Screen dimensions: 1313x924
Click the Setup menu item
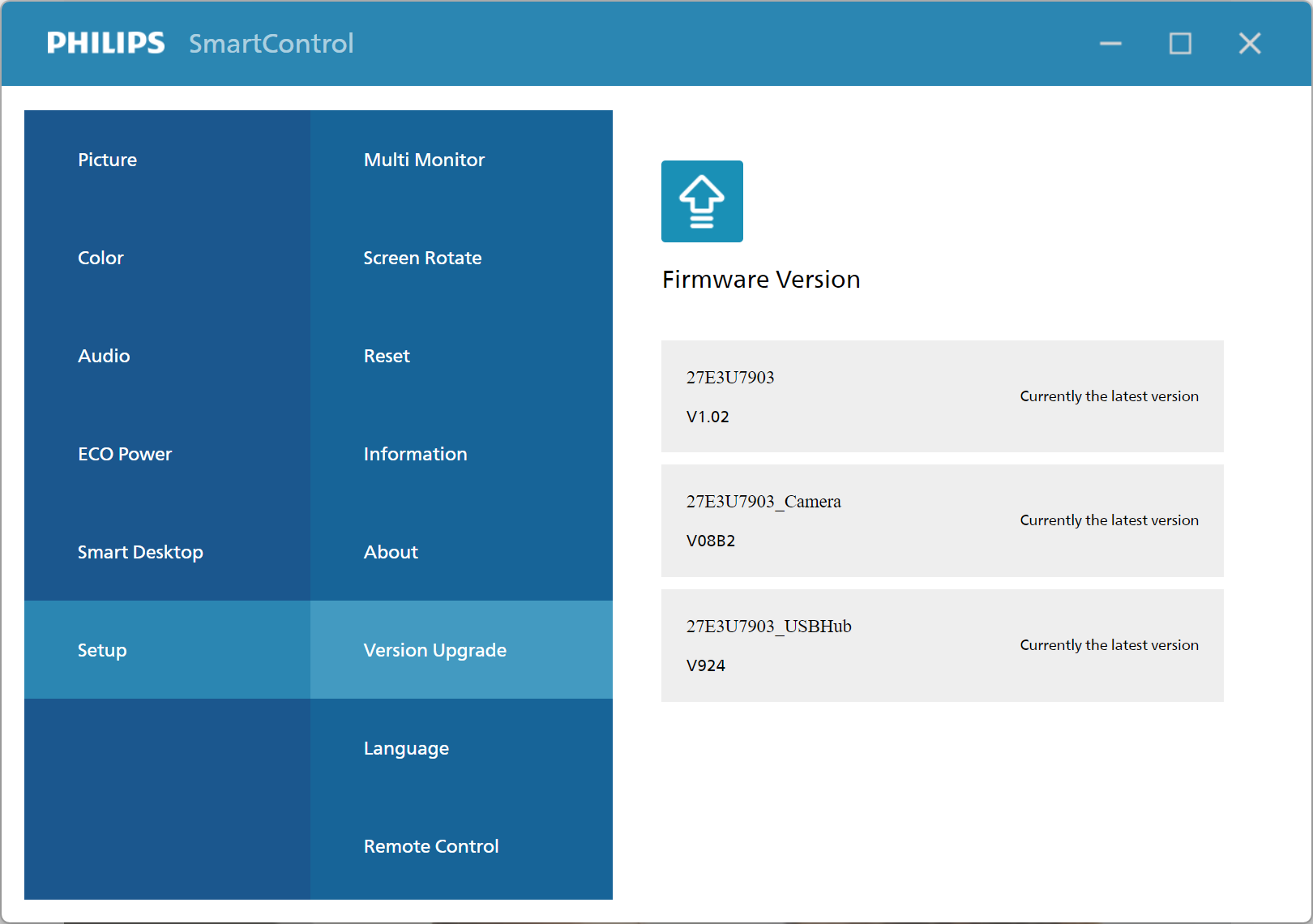point(102,650)
